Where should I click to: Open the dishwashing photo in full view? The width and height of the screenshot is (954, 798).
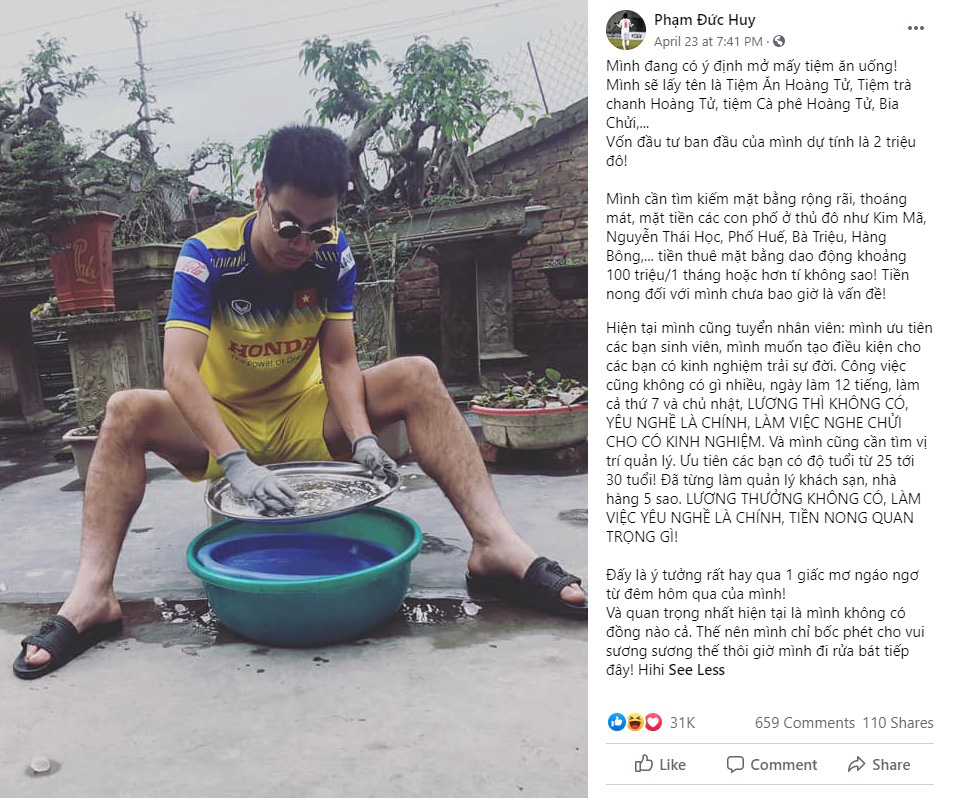(294, 399)
